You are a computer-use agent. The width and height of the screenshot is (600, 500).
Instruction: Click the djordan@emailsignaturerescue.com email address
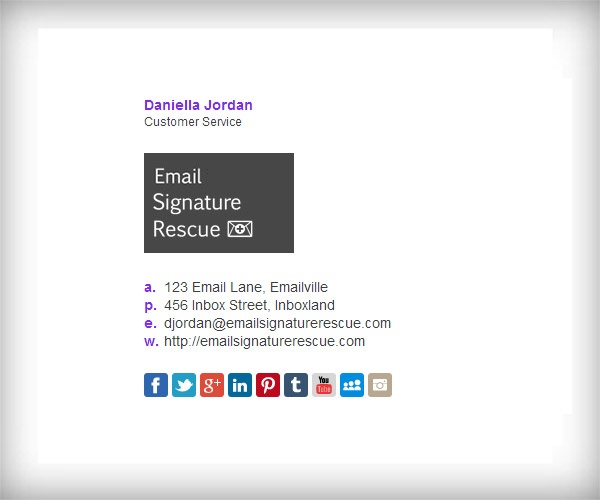pos(277,323)
